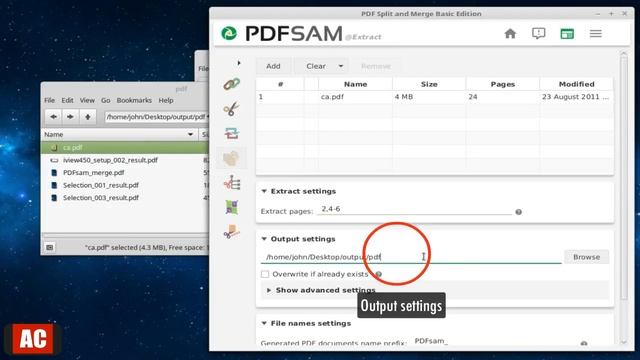Click the green modules icon in header

click(567, 33)
